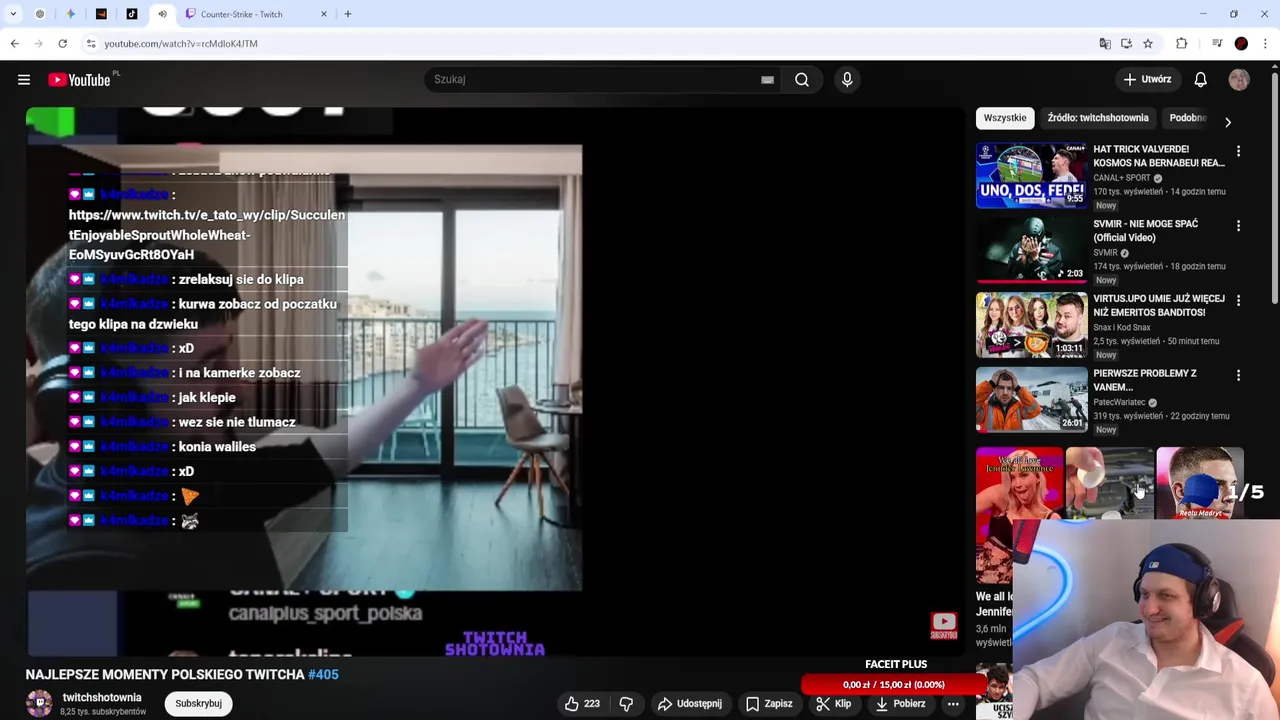
Task: Open SVMIR - NIE MOGĘ SPAĆ thumbnail
Action: point(1031,250)
